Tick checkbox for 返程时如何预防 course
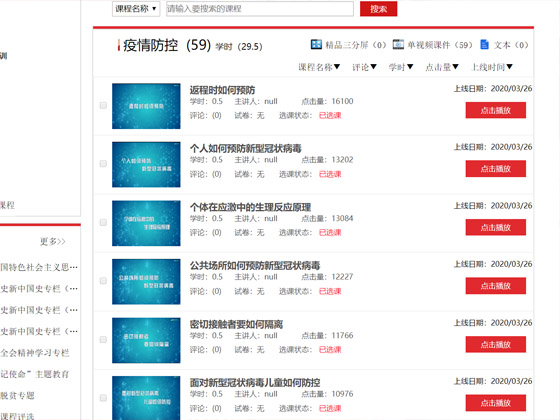The width and height of the screenshot is (560, 420). coord(103,105)
